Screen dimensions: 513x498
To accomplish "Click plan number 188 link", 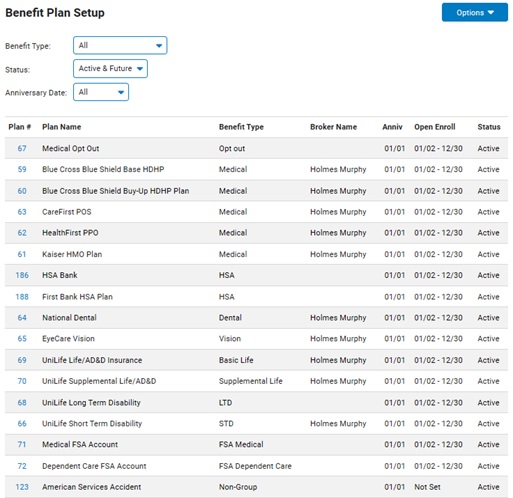I will coord(22,297).
